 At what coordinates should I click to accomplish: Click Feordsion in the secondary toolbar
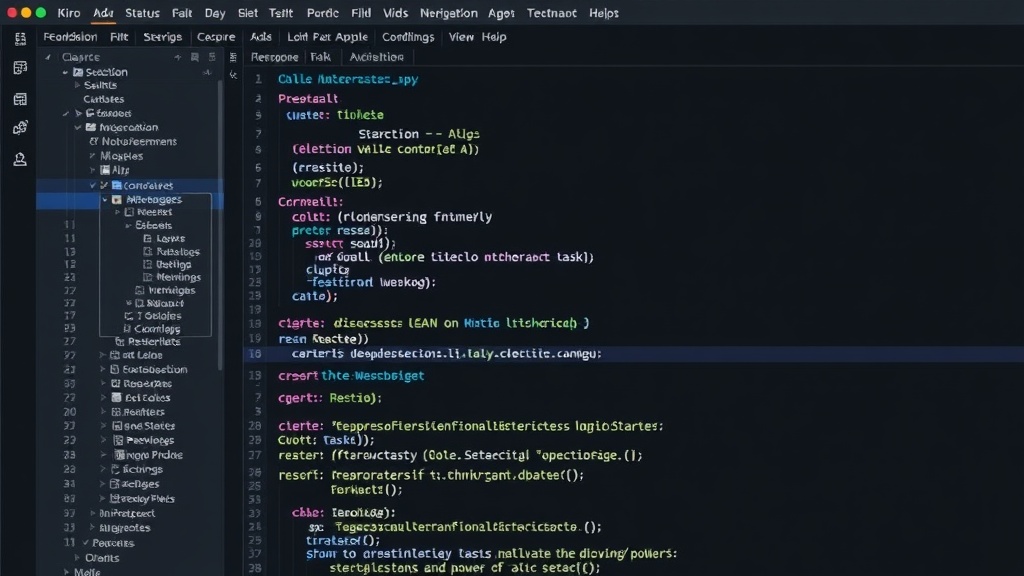(71, 37)
